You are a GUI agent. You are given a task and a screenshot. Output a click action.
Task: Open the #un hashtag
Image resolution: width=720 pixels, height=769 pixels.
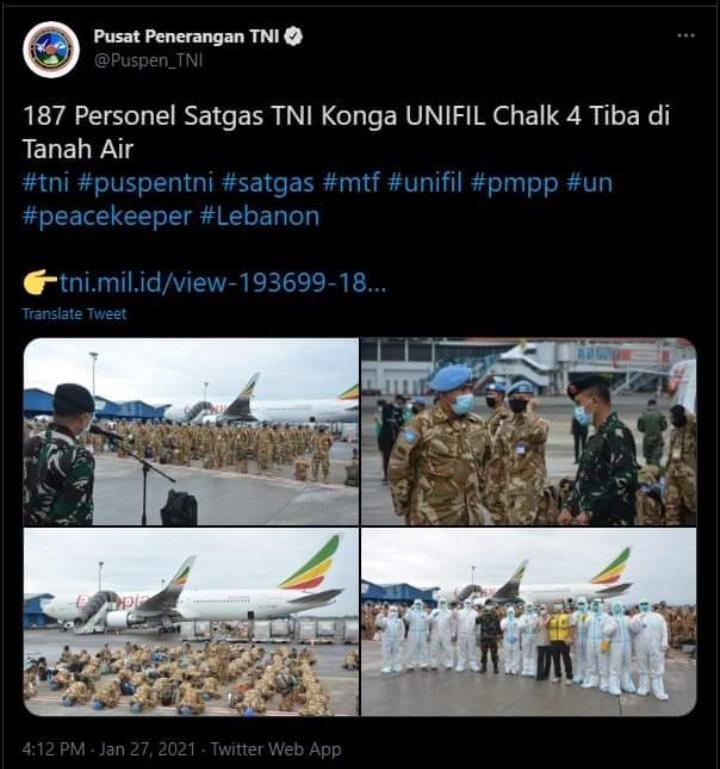[590, 182]
